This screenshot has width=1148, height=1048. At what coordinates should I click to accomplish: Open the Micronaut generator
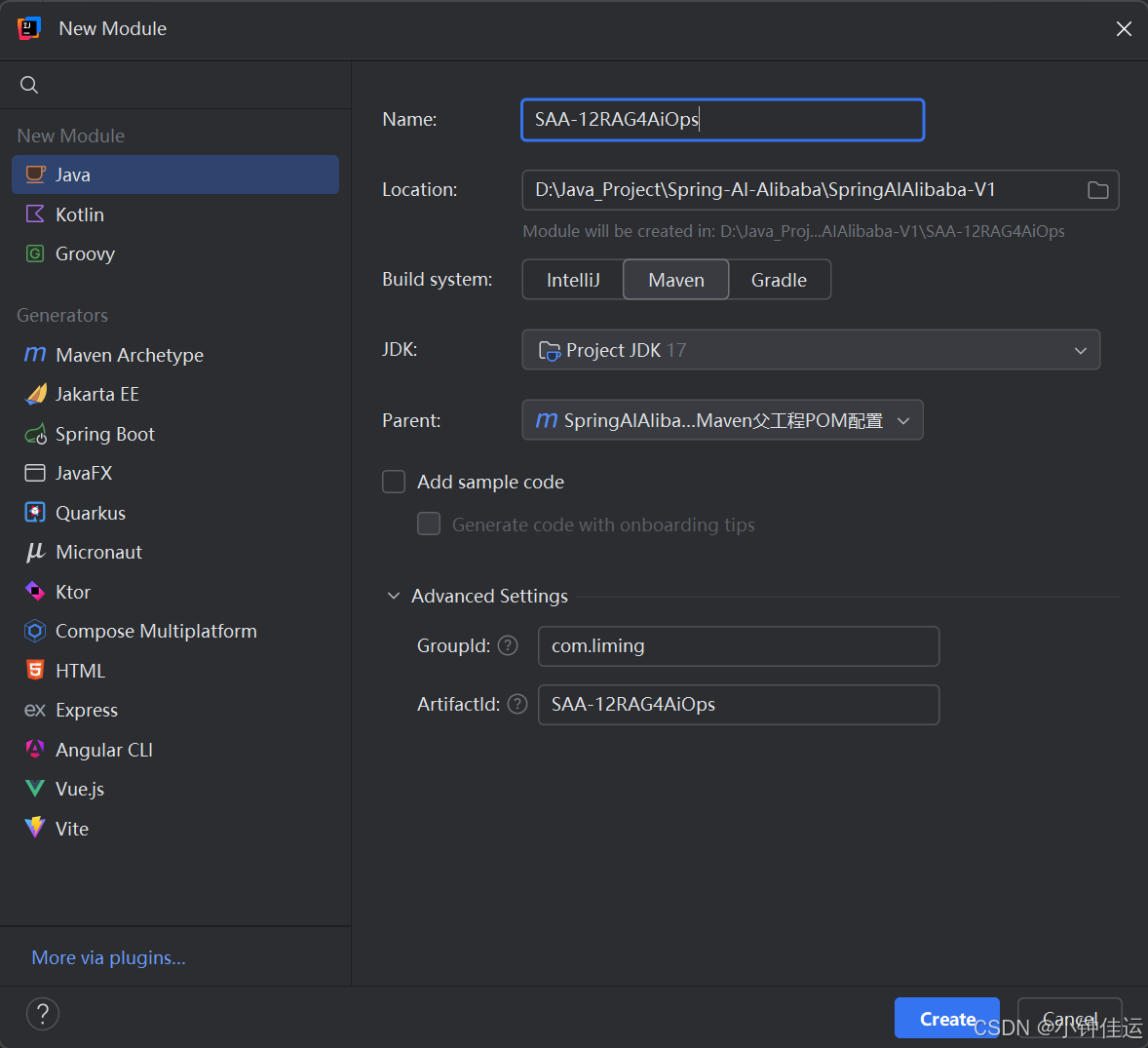(x=175, y=552)
